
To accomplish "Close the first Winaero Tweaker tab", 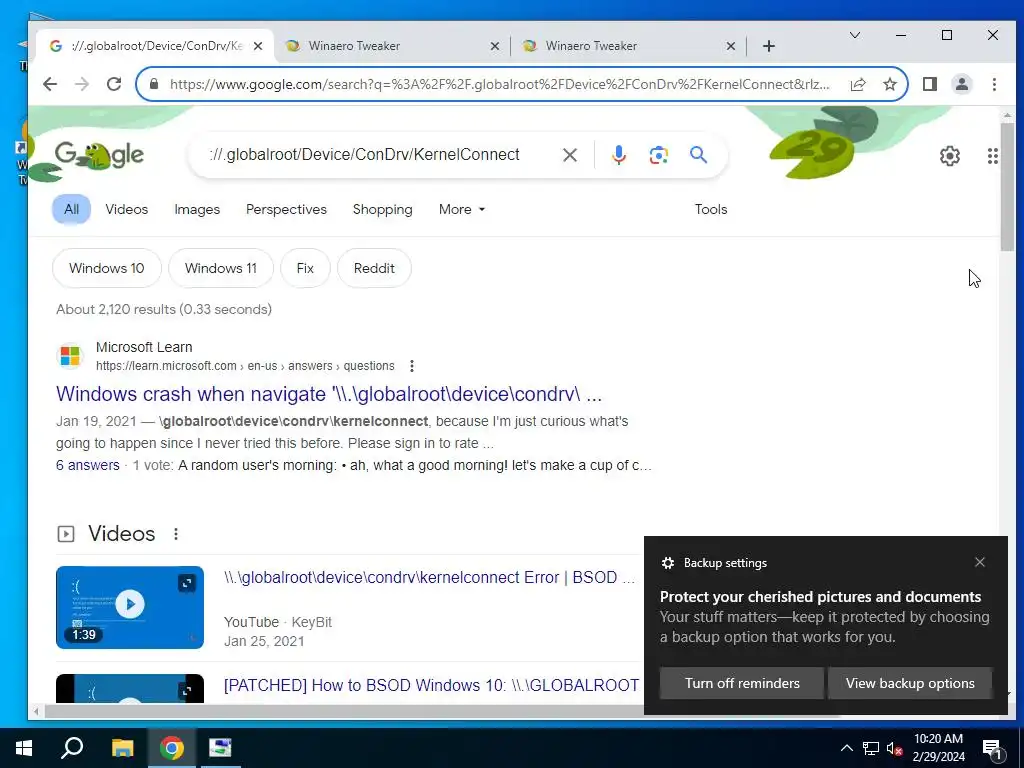I will [494, 46].
